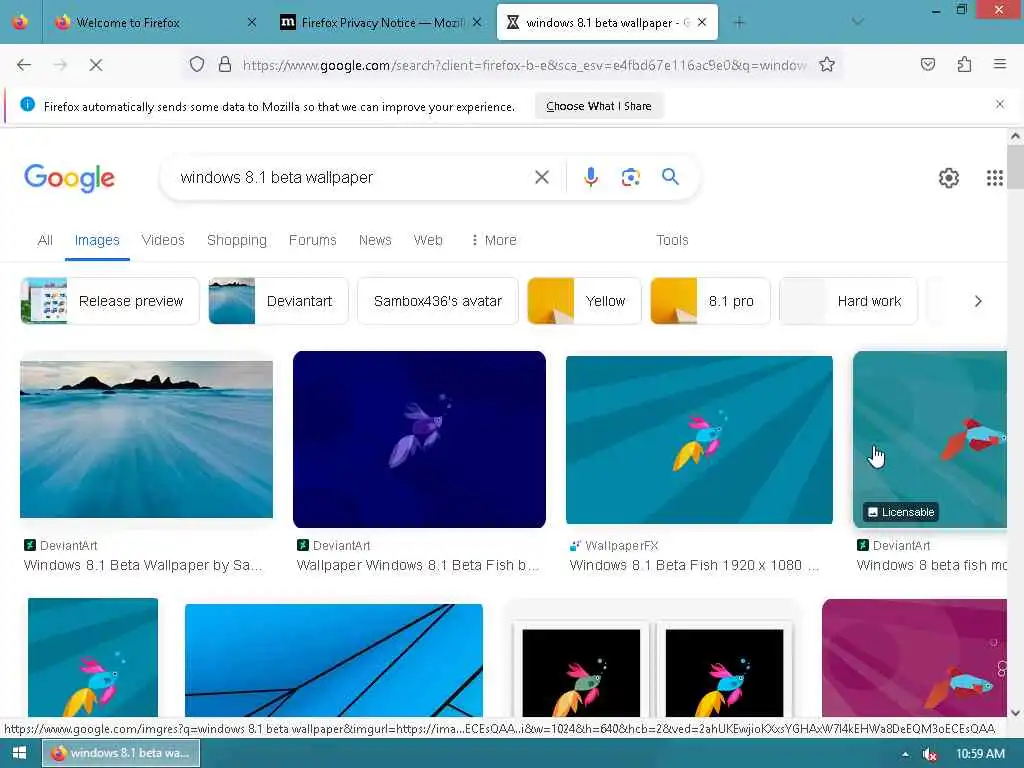
Task: Open the Google apps grid
Action: click(x=994, y=178)
